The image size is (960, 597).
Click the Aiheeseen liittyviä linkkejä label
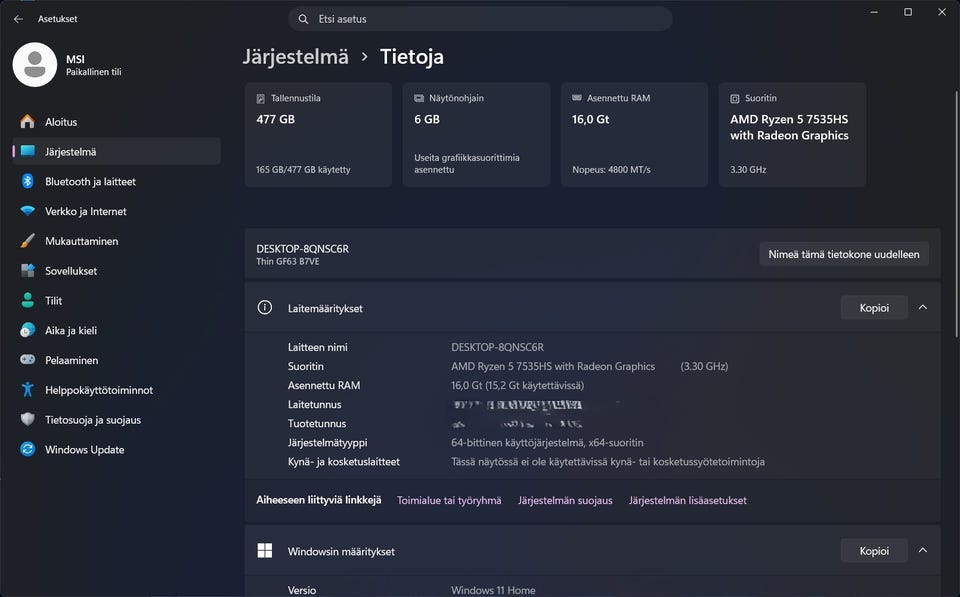[318, 500]
